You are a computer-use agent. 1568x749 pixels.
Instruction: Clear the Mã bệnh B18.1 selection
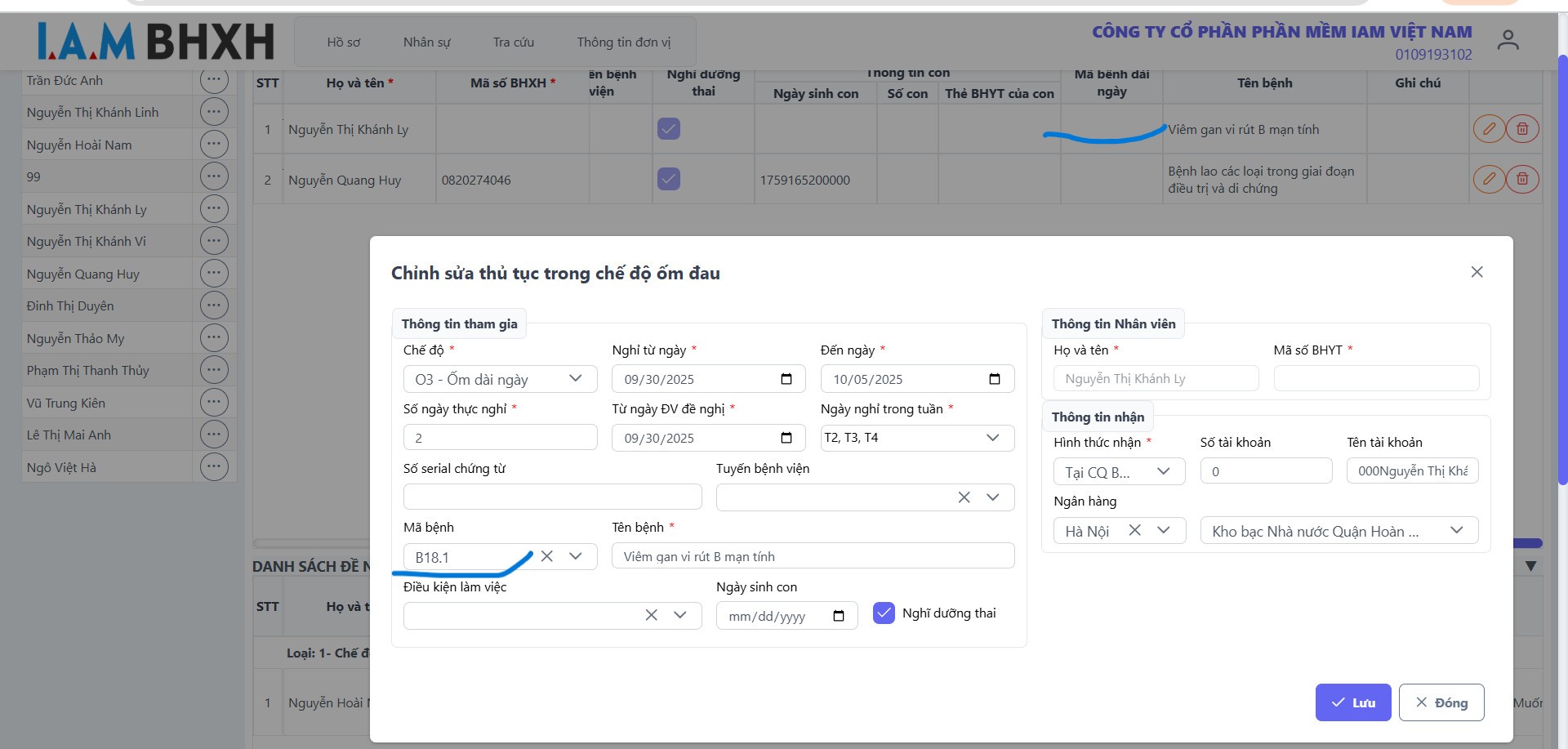547,556
